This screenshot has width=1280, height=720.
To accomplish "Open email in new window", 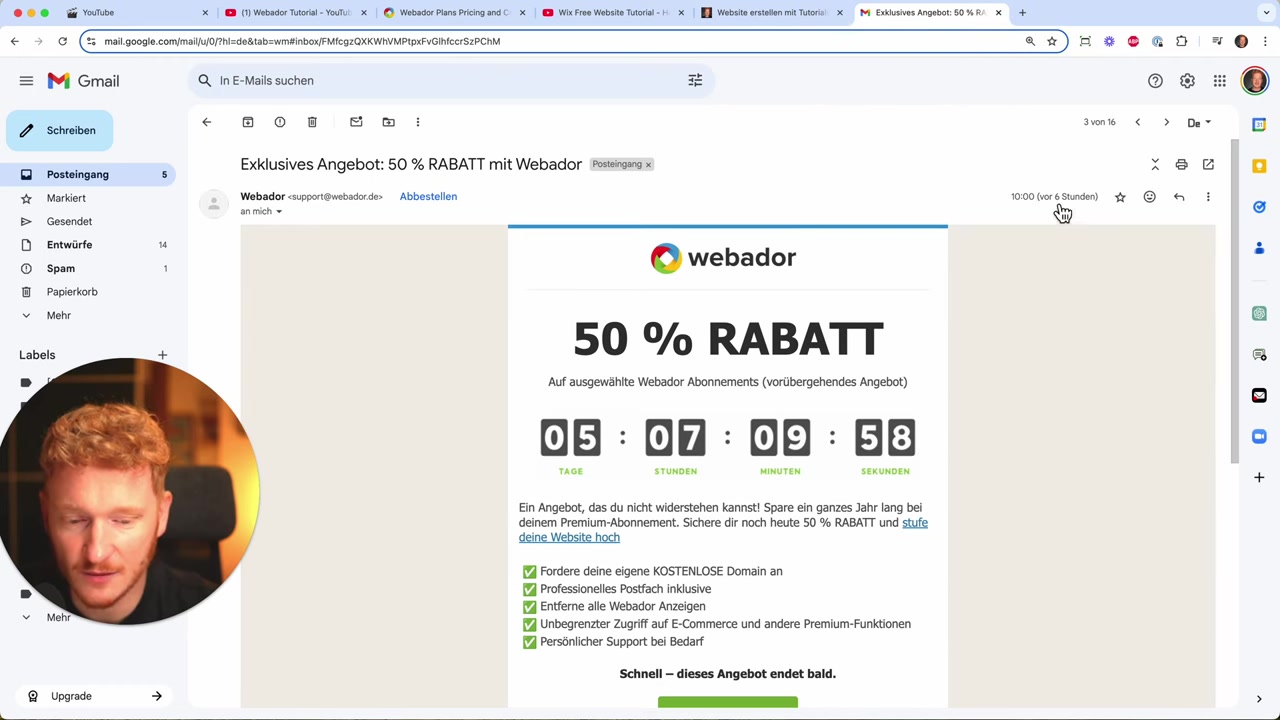I will pos(1208,164).
